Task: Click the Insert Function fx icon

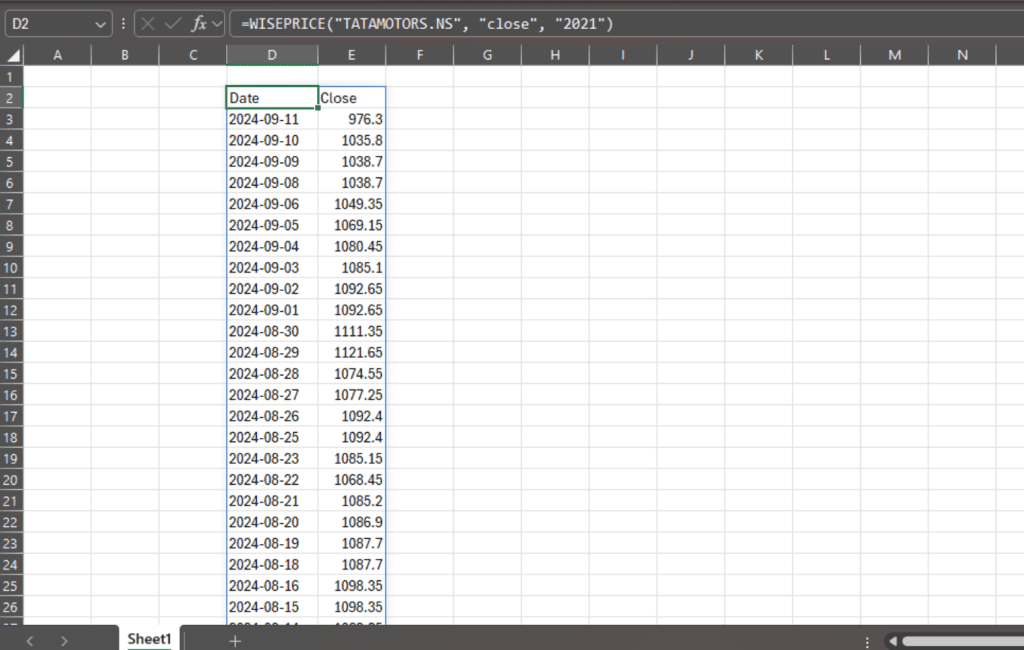Action: coord(198,23)
